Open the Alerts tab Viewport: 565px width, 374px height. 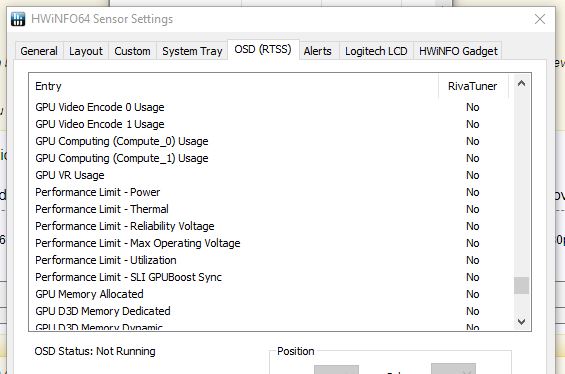coord(317,51)
